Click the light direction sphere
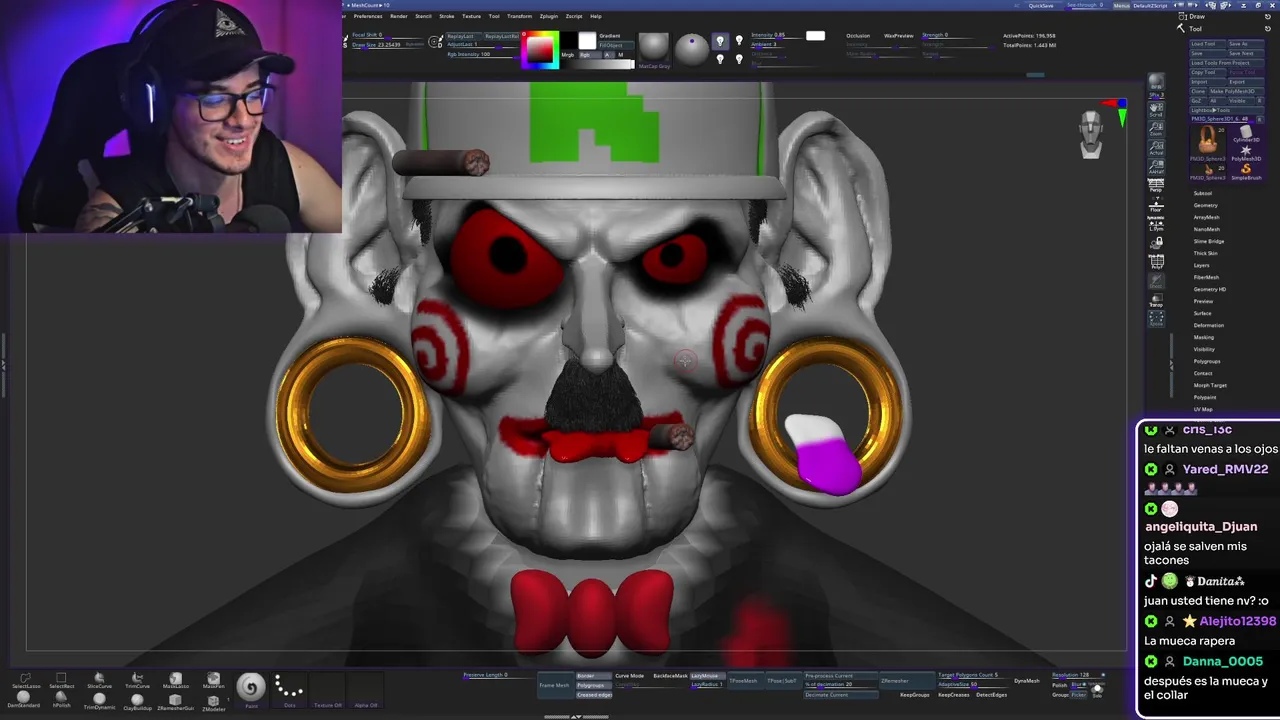The image size is (1280, 720). click(x=691, y=48)
